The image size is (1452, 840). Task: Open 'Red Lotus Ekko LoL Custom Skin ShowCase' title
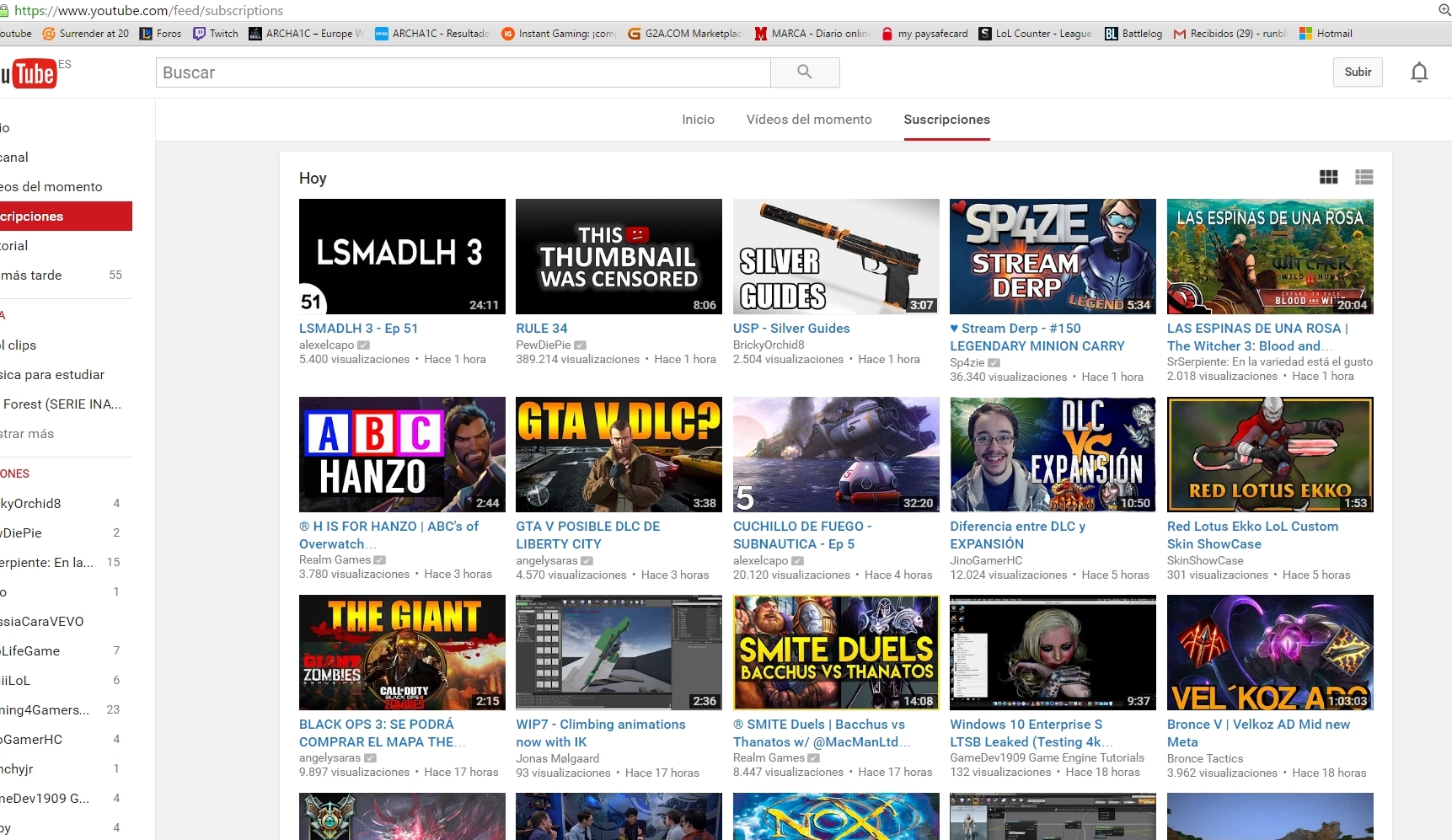tap(1252, 535)
